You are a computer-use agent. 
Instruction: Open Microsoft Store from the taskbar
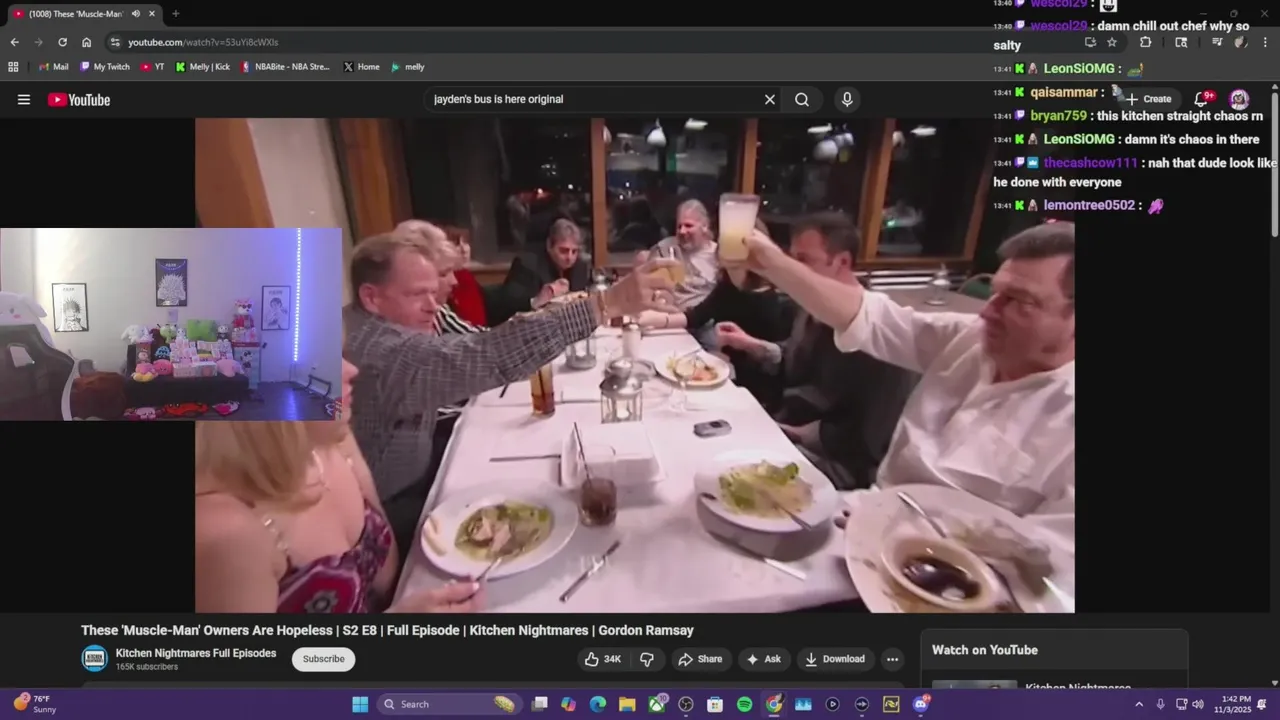click(715, 704)
